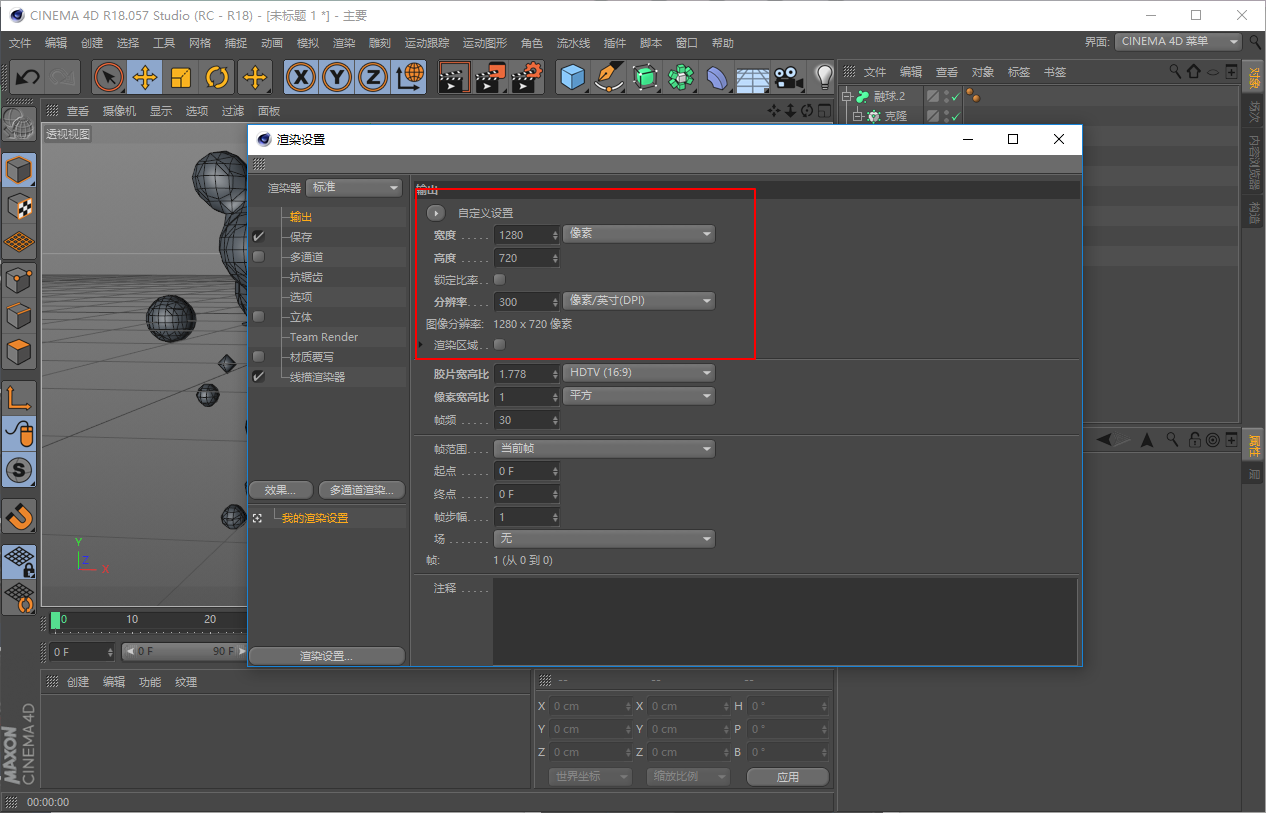Switch to Texture mode checker cube icon
Viewport: 1266px width, 813px height.
tap(19, 206)
